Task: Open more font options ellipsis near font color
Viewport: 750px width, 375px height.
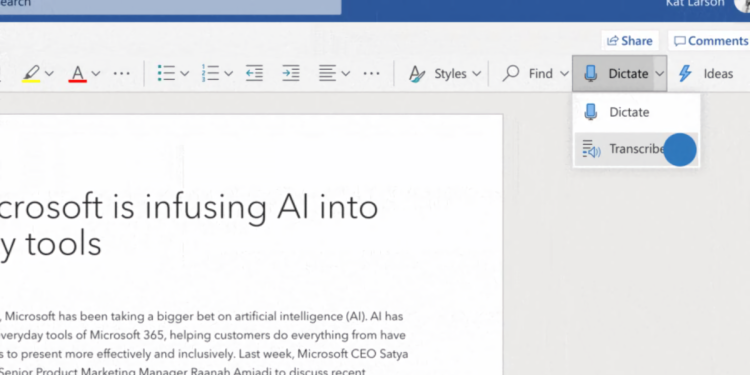Action: [121, 74]
